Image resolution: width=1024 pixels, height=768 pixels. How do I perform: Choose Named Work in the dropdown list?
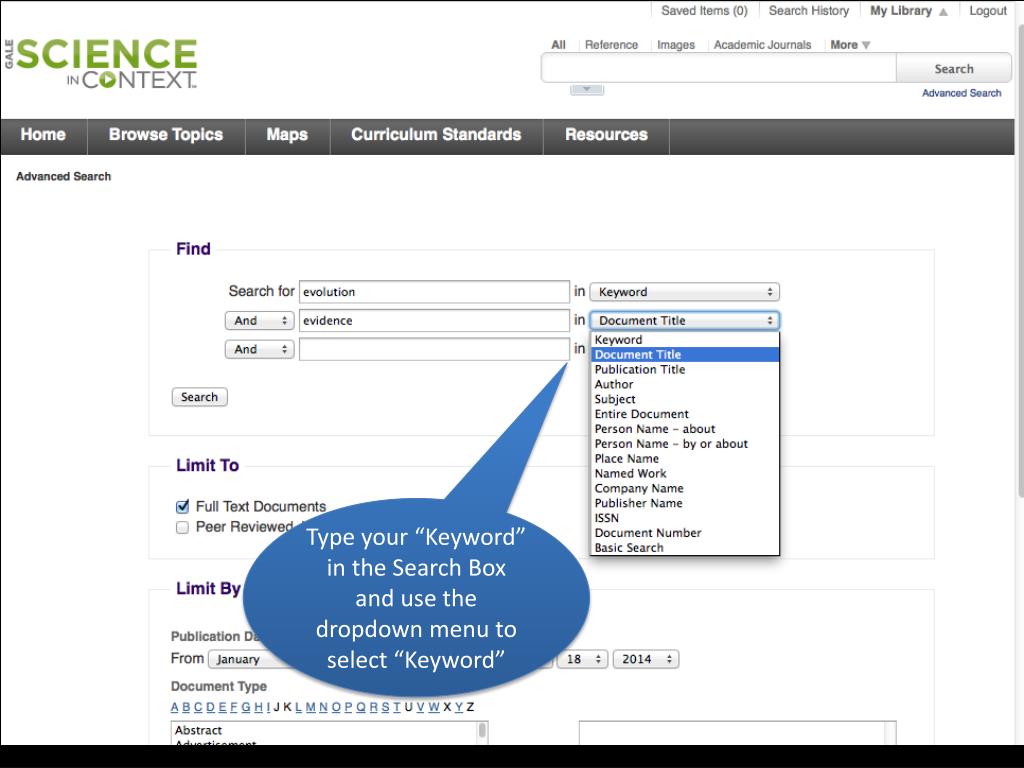click(684, 473)
